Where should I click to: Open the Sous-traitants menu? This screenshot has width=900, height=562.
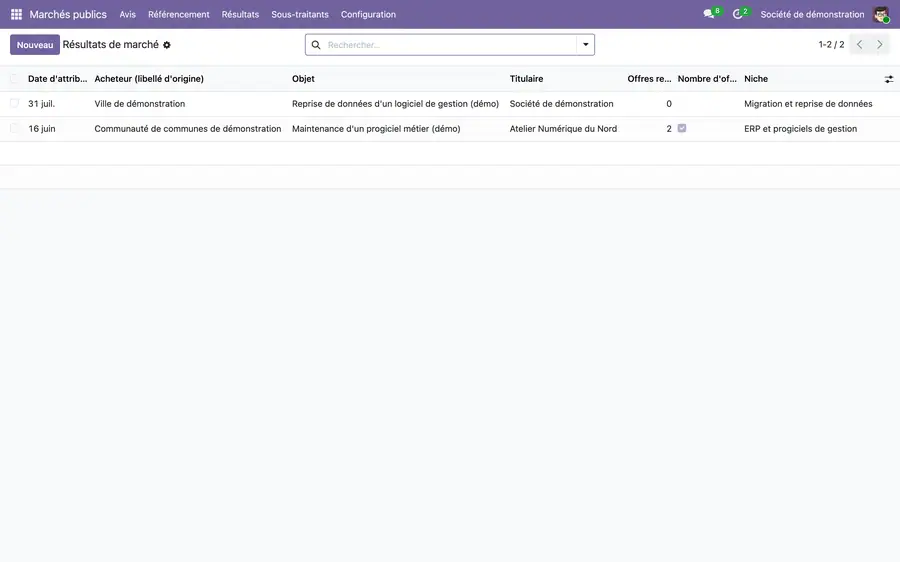tap(300, 14)
